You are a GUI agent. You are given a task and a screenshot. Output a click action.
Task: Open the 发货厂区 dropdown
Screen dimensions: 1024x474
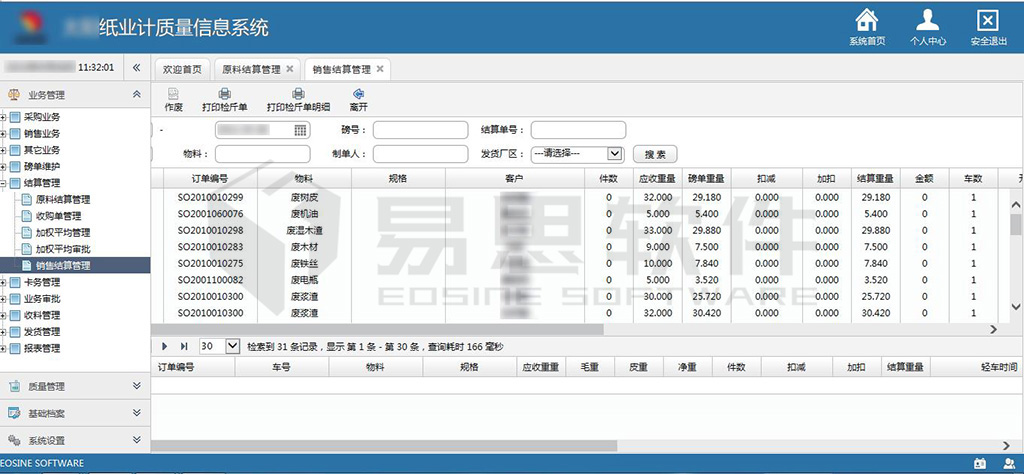click(x=615, y=154)
